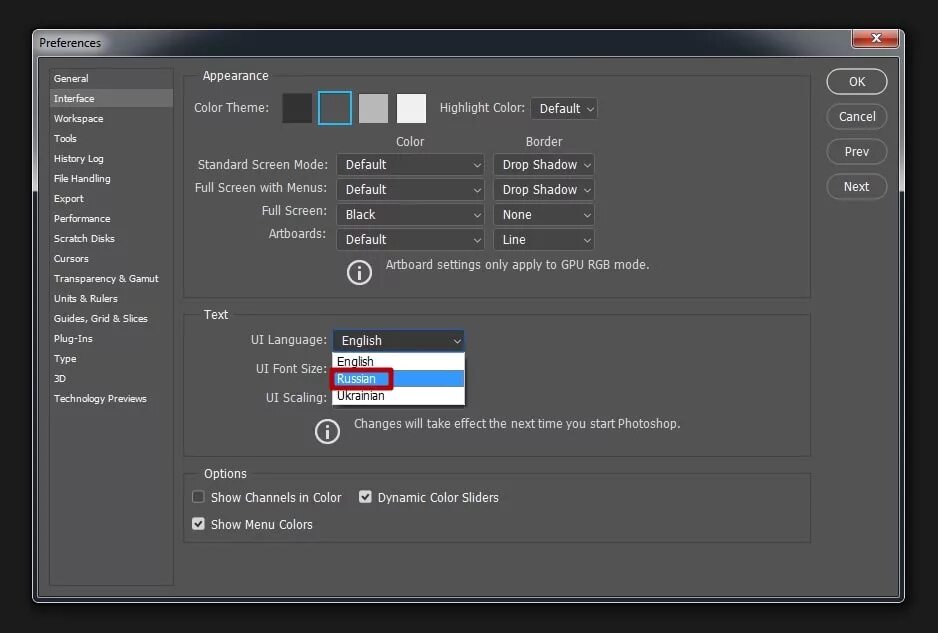Open General preferences category

pos(112,78)
